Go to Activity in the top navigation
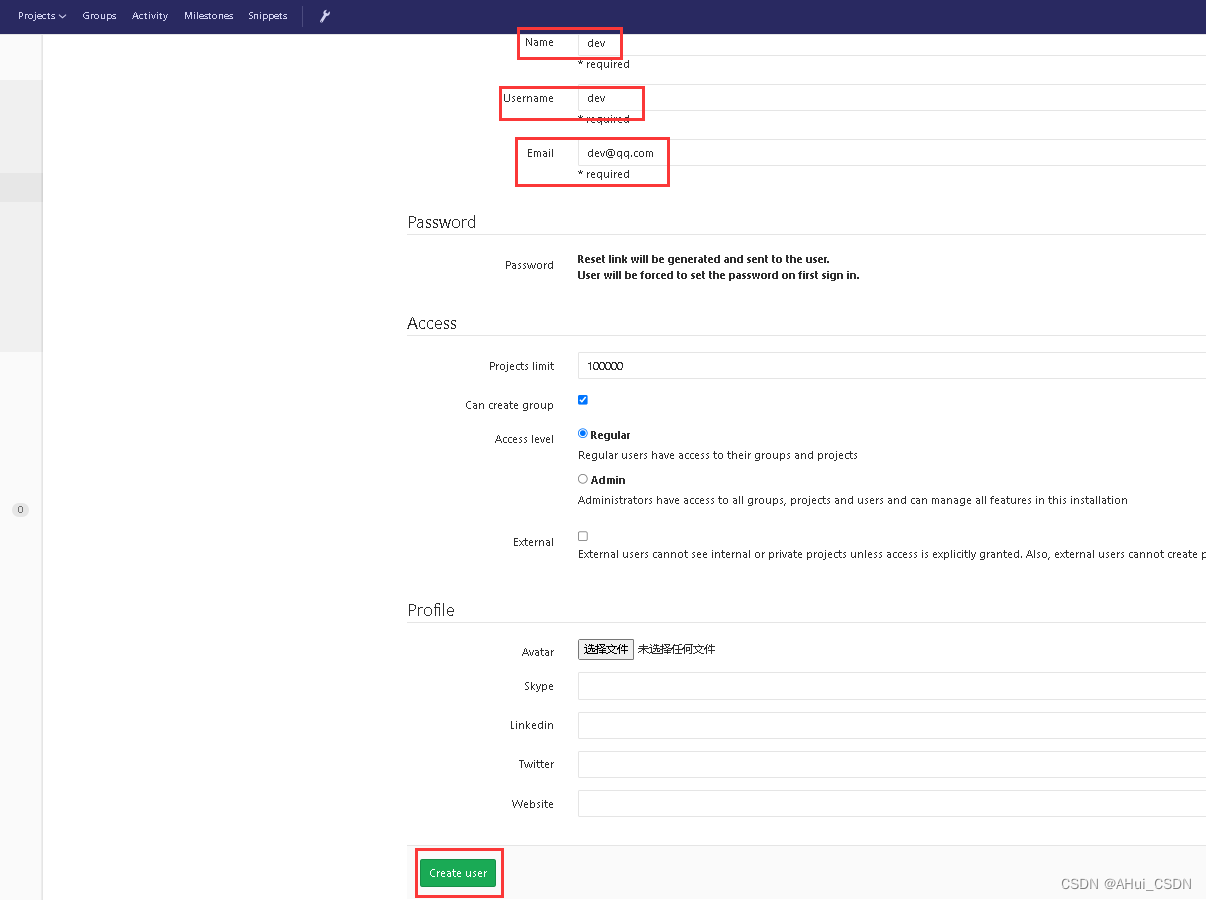1206x900 pixels. click(150, 16)
